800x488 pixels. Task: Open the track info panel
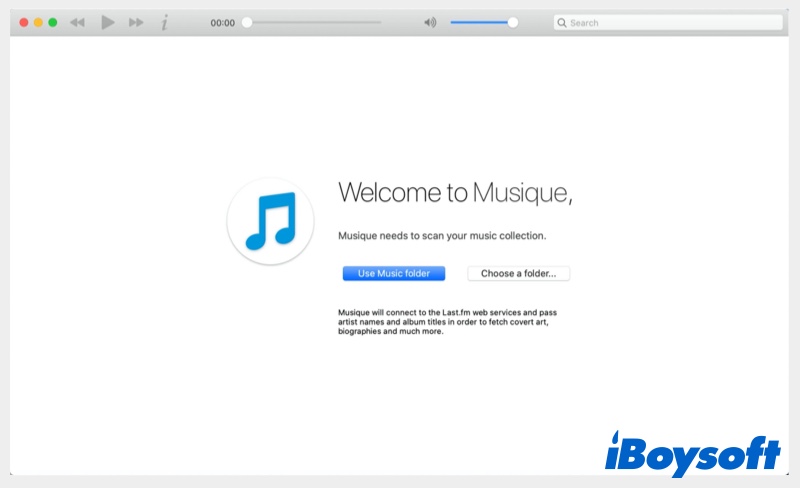165,22
